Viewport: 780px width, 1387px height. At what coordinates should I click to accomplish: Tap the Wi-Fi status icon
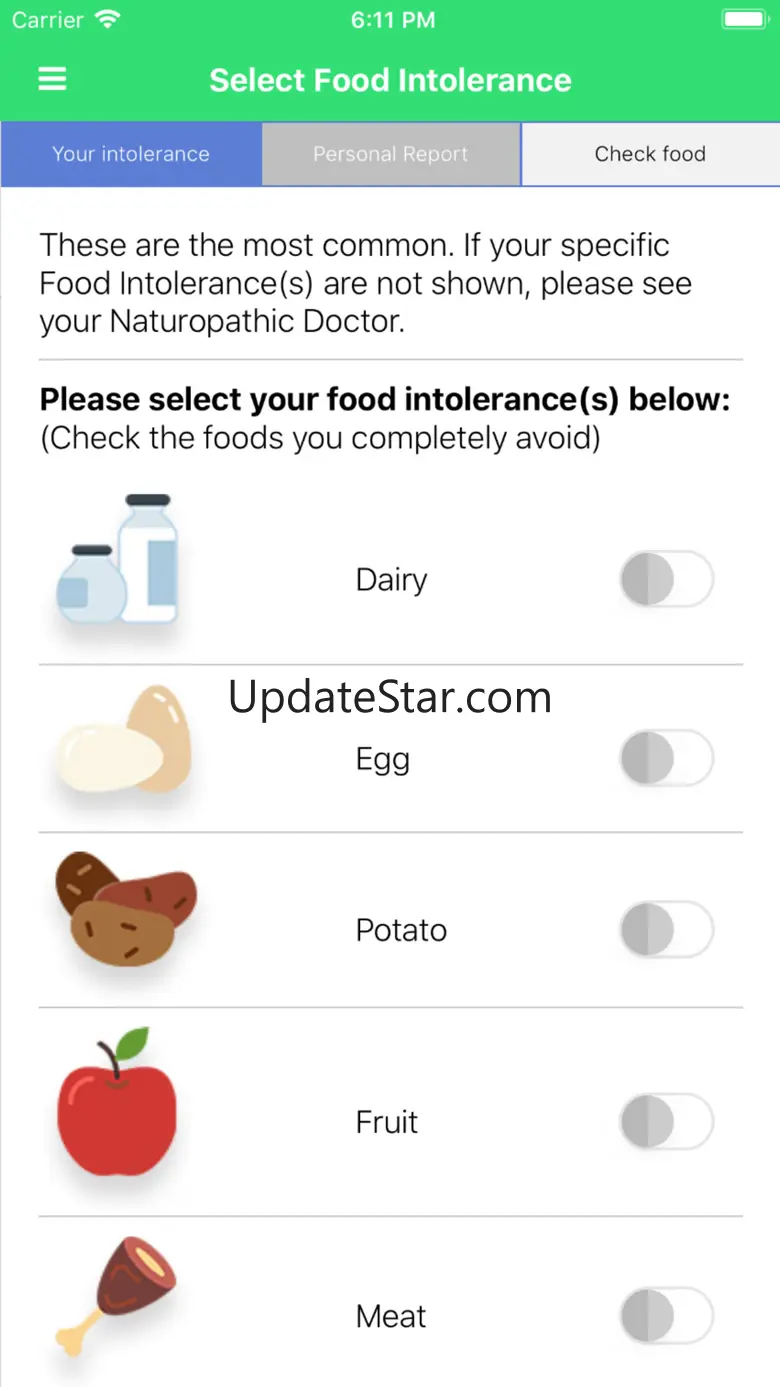tap(106, 20)
